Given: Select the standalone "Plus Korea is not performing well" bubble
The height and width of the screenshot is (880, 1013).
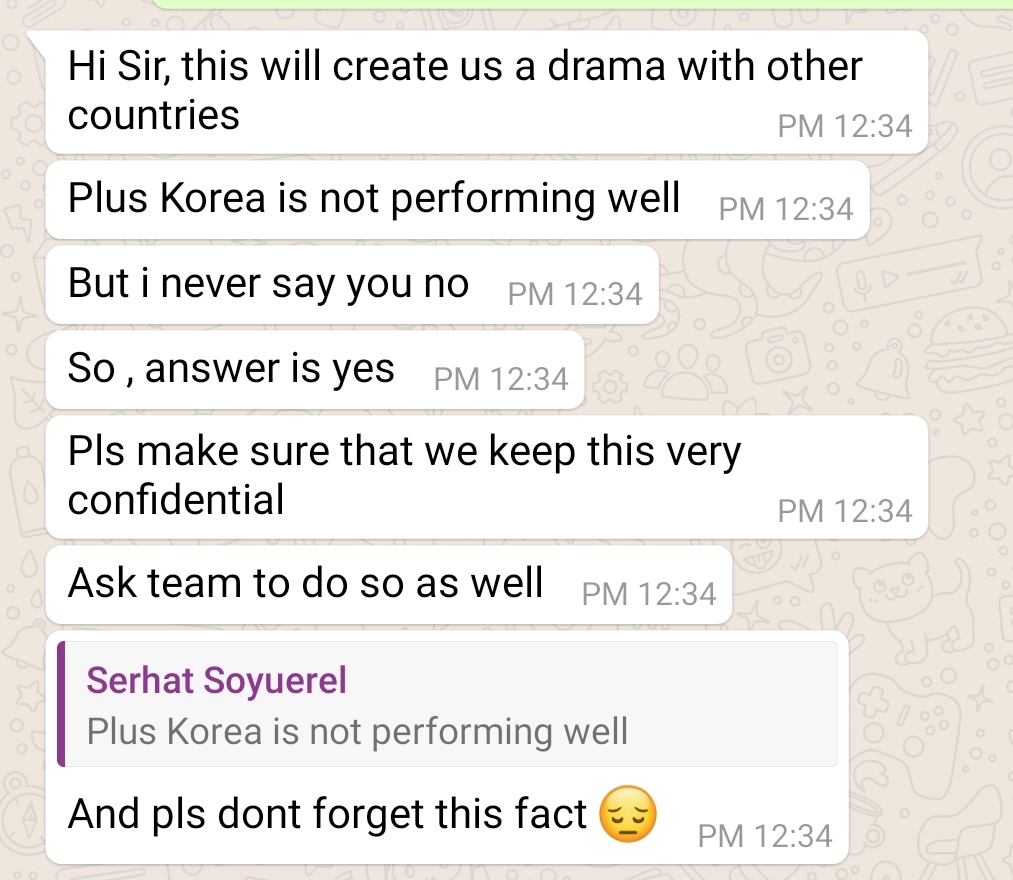Looking at the screenshot, I should (x=373, y=199).
